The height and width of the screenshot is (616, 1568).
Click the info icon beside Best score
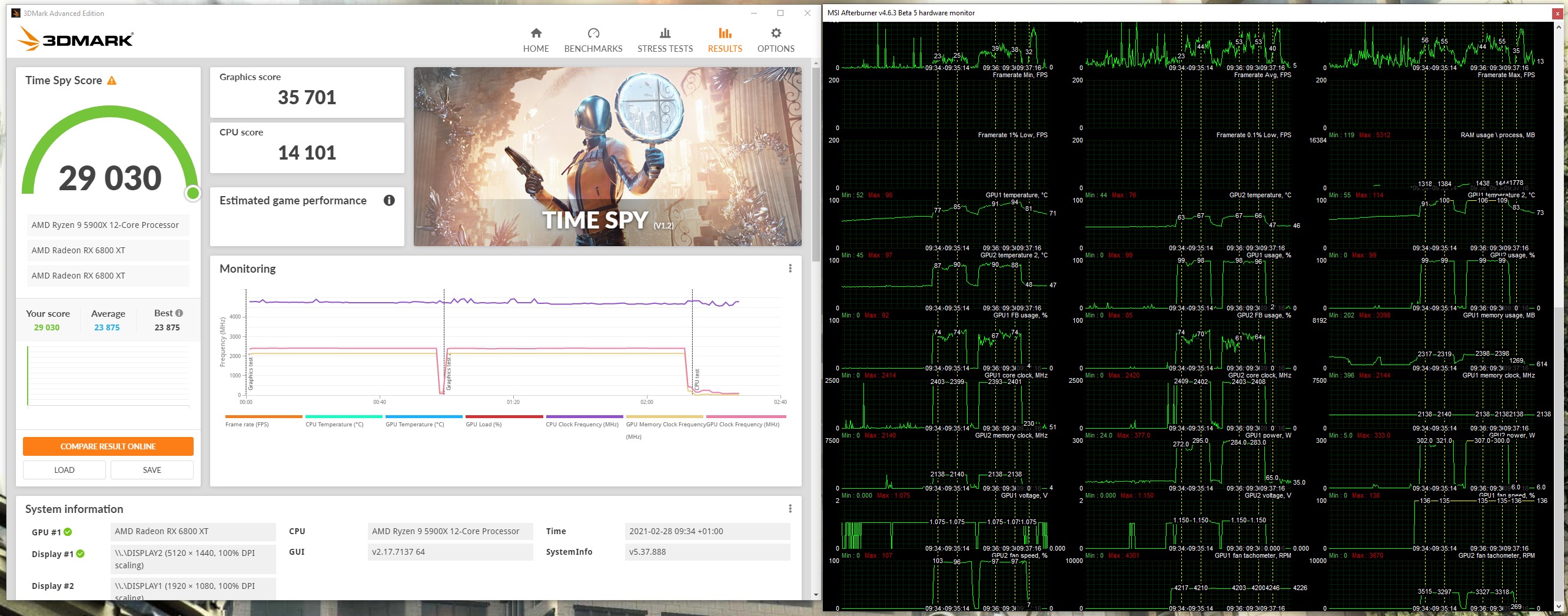tap(179, 313)
